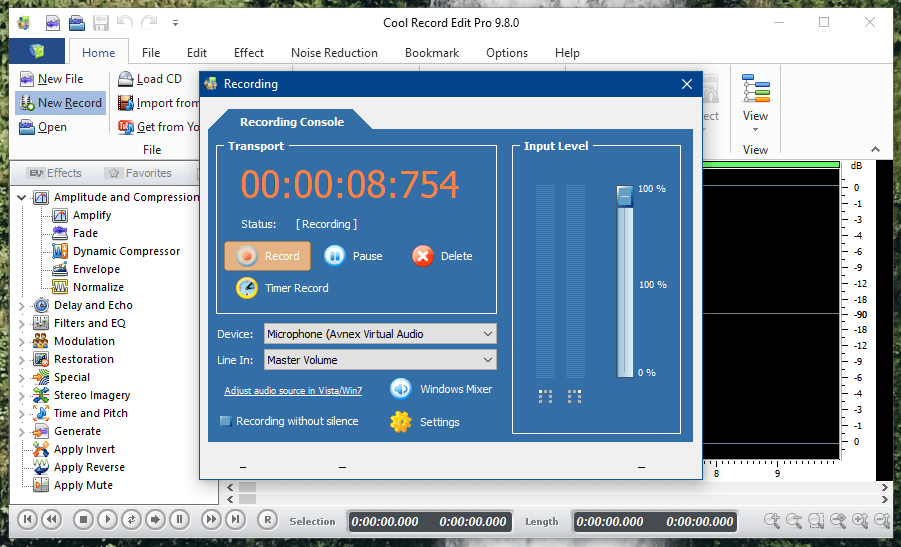The height and width of the screenshot is (547, 901).
Task: Select the Fade effect
Action: [x=85, y=233]
